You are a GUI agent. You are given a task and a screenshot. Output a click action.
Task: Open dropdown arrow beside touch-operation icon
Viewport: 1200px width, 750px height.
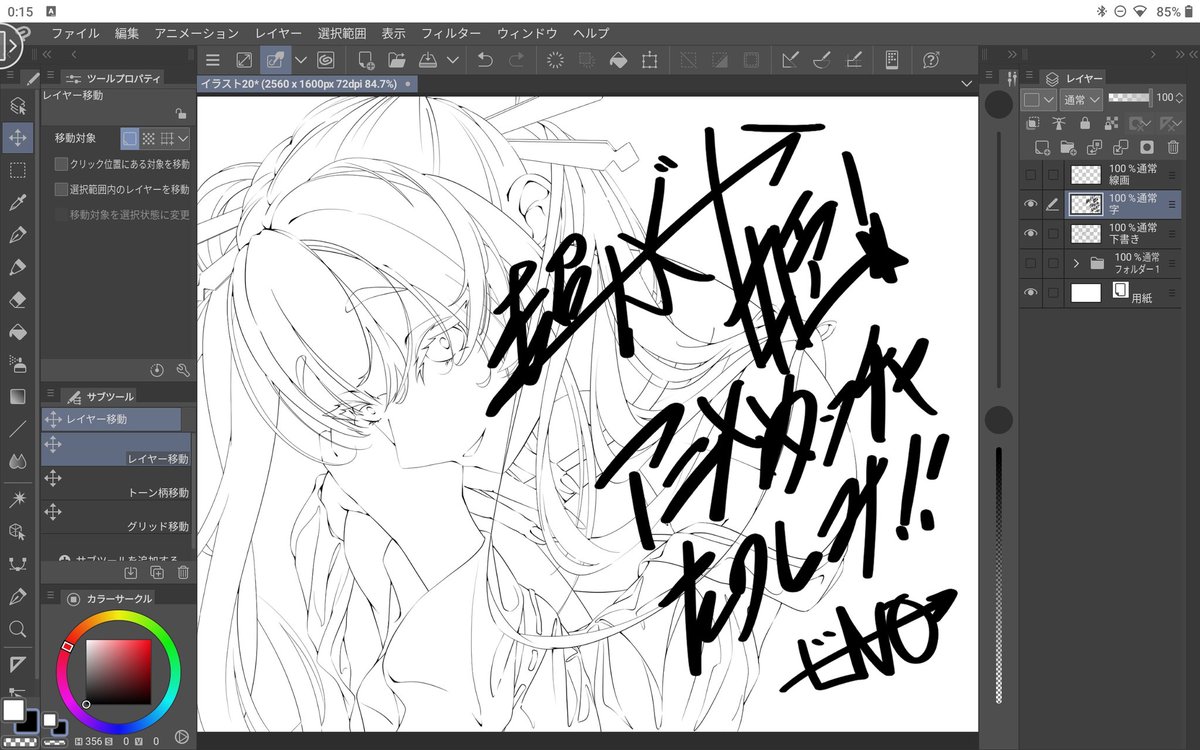(299, 60)
